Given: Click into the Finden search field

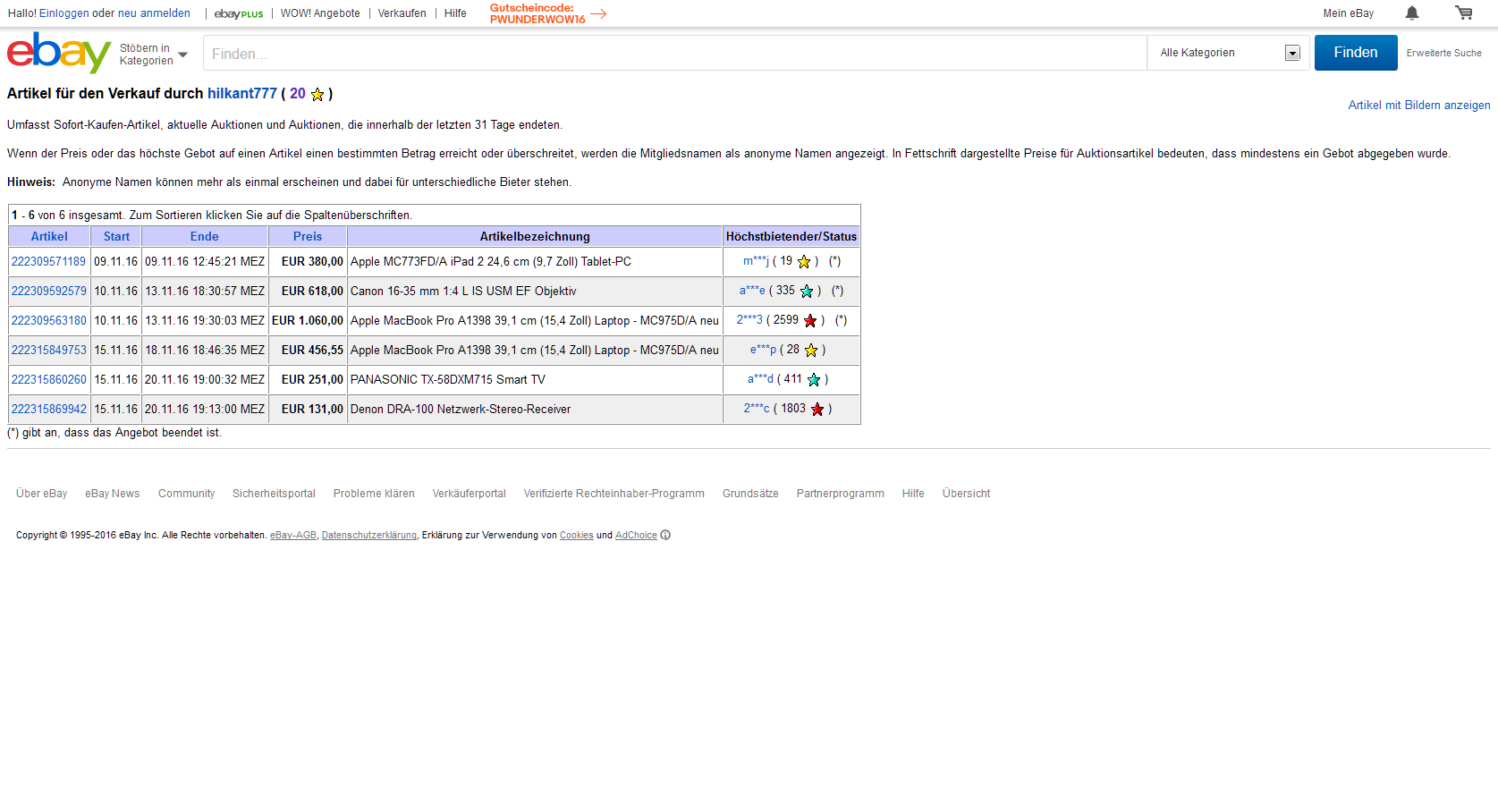Looking at the screenshot, I should 675,53.
